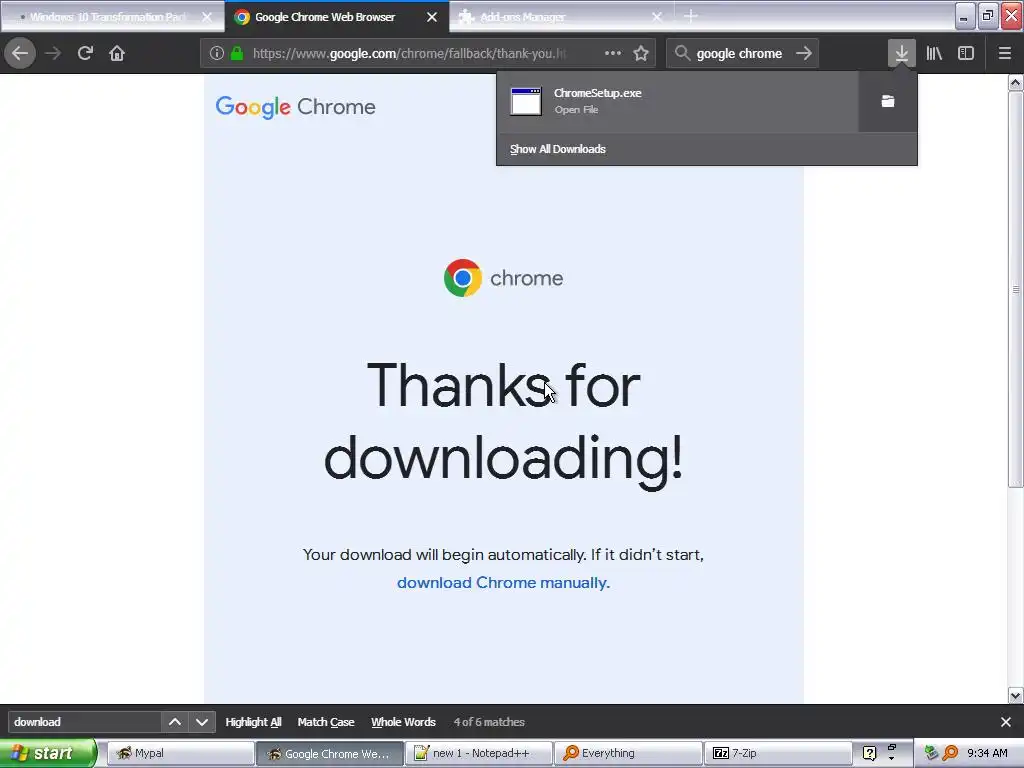Viewport: 1024px width, 768px height.
Task: Click the chrome logo in page center
Action: [504, 278]
